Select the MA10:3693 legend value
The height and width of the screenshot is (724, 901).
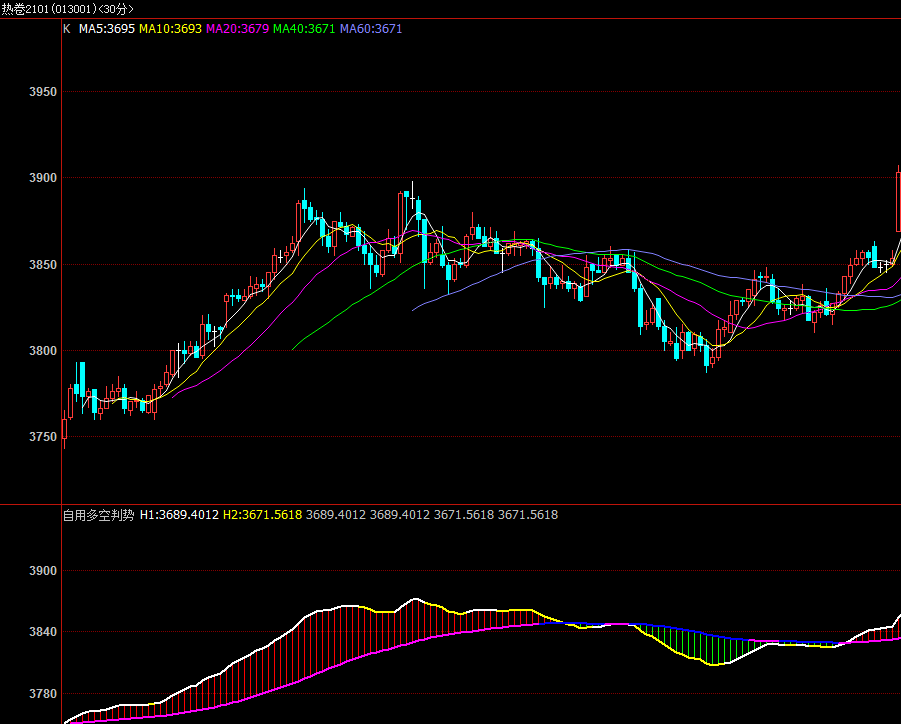[171, 29]
